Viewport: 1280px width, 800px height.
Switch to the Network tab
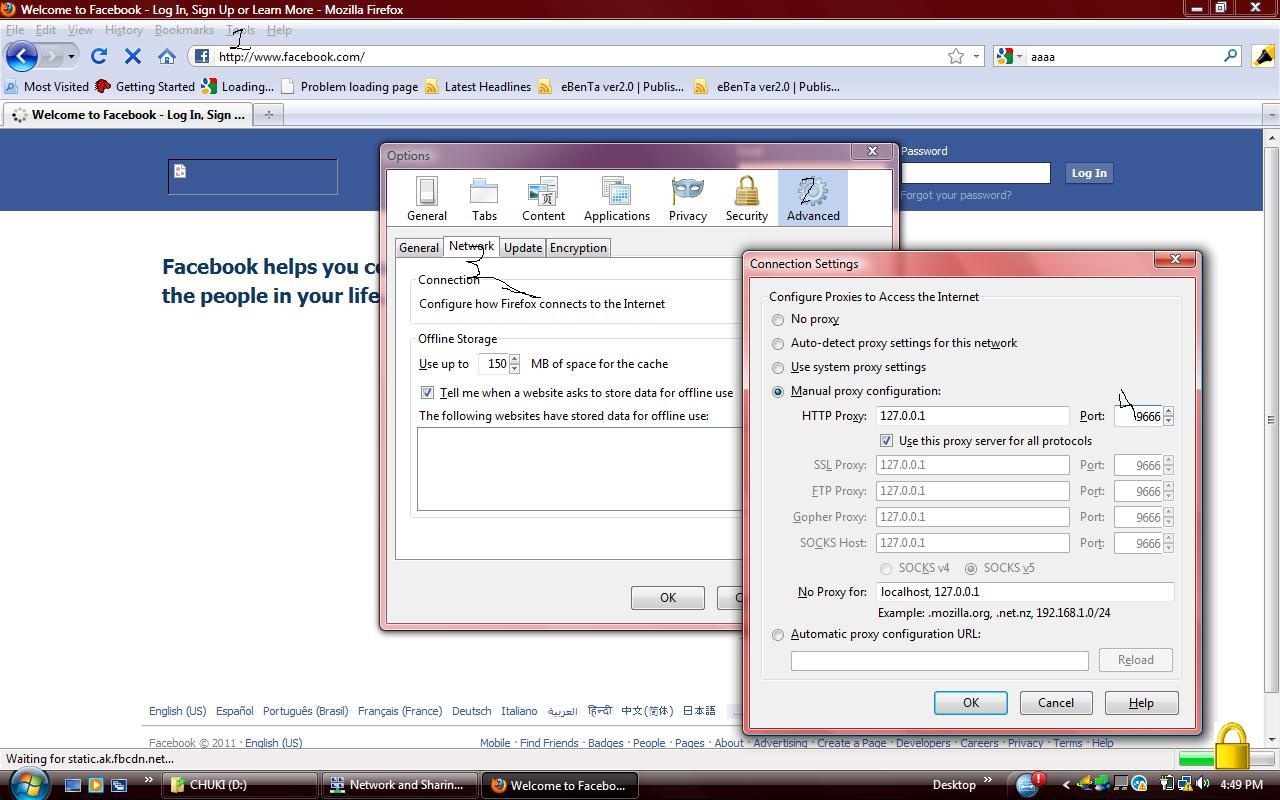tap(471, 246)
